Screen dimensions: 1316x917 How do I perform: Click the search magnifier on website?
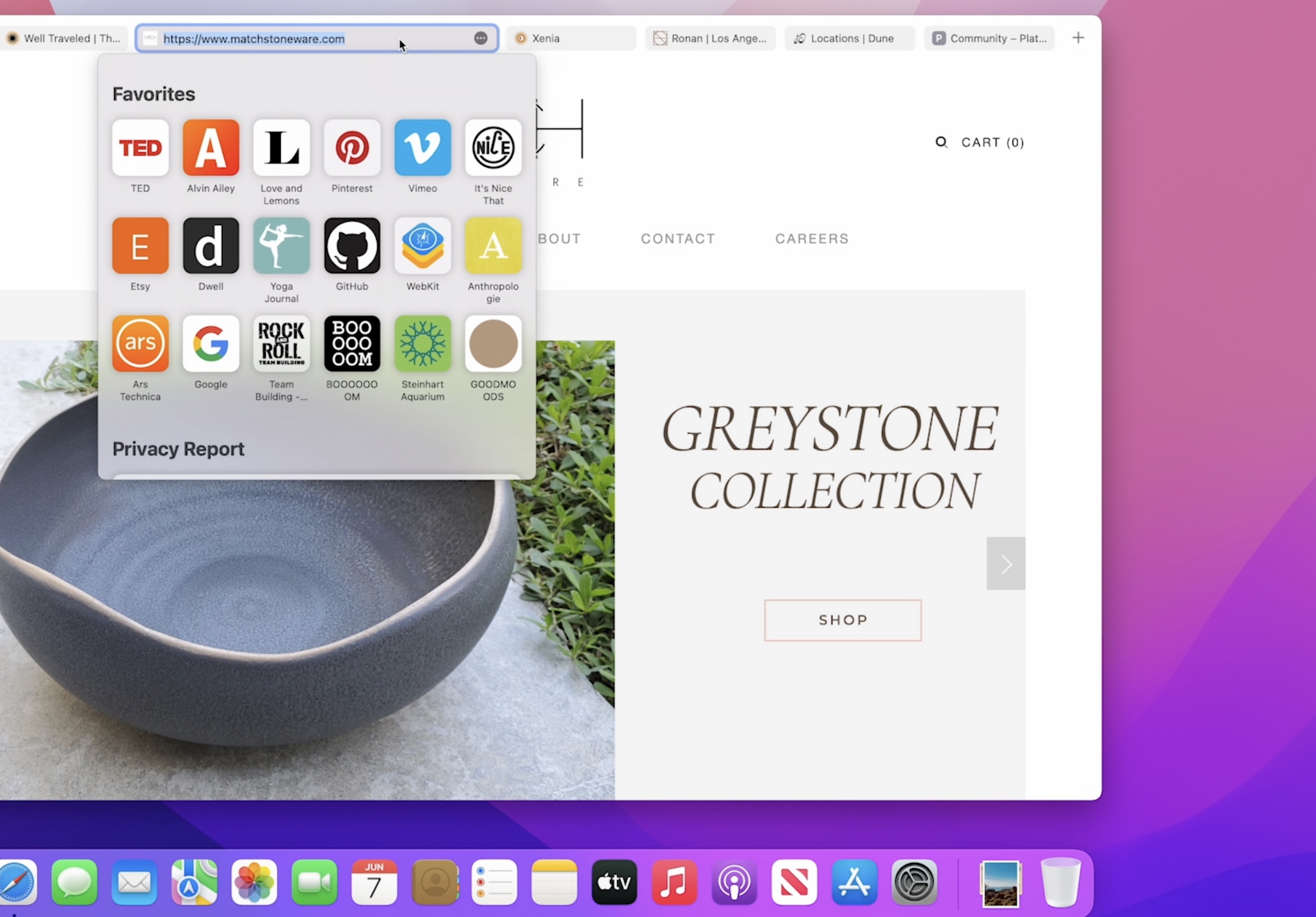(x=941, y=142)
